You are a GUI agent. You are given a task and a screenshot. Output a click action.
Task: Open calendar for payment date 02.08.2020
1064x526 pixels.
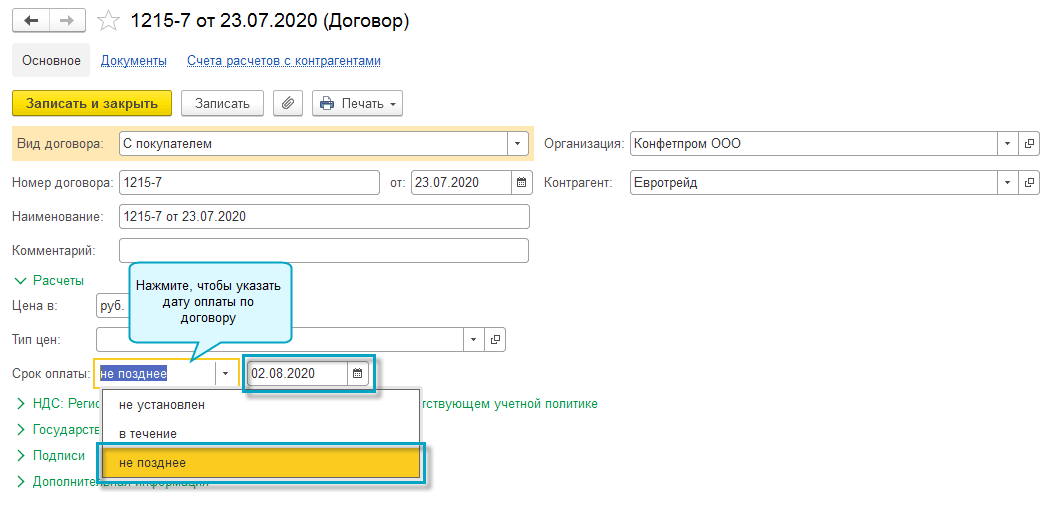[357, 374]
